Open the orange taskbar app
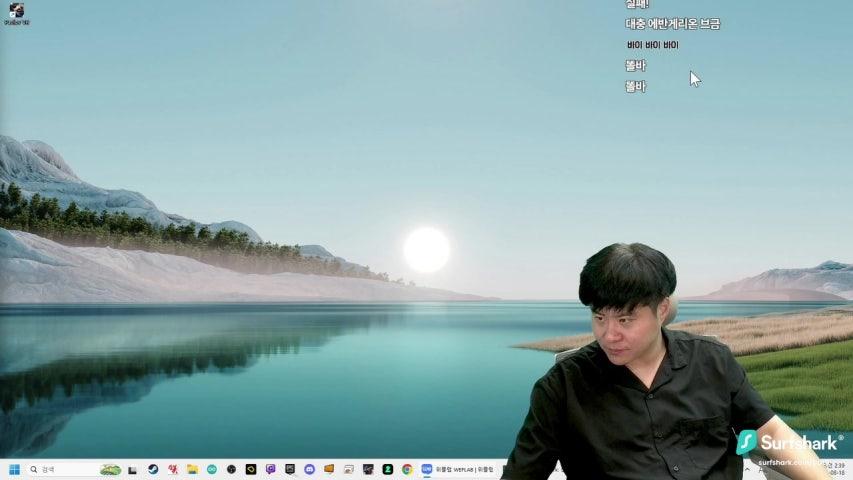 coord(329,469)
